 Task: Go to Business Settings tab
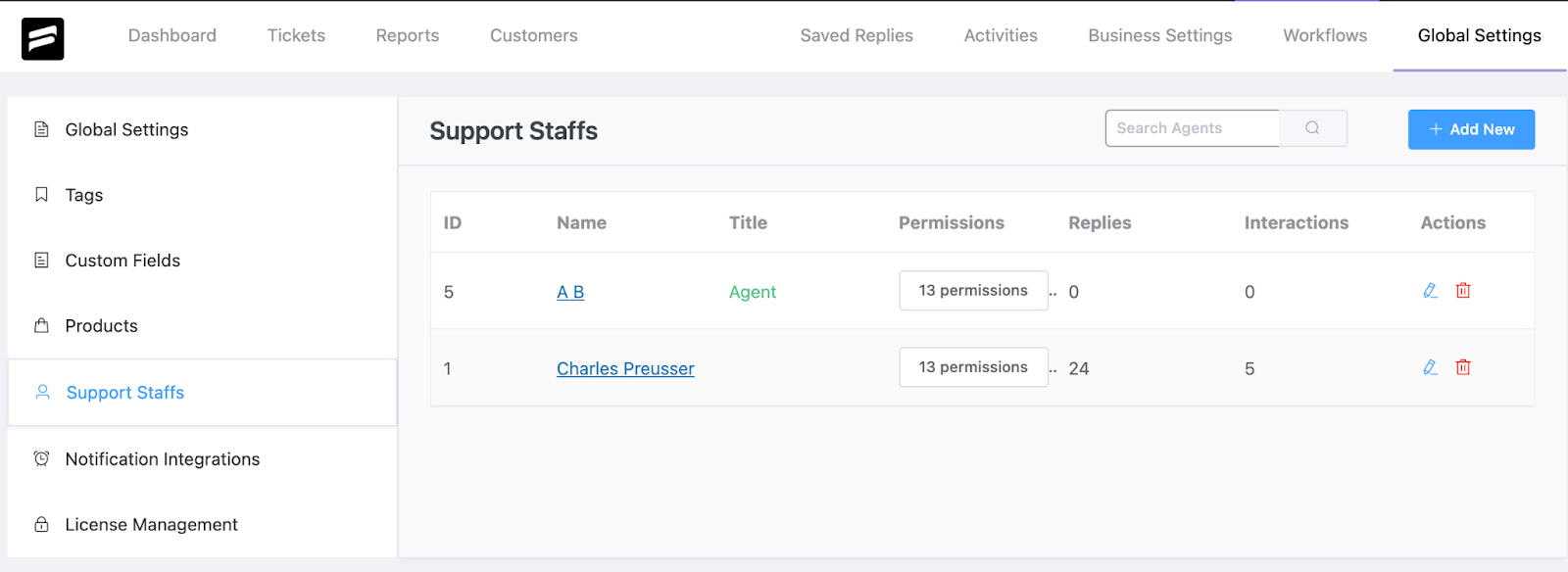point(1160,36)
